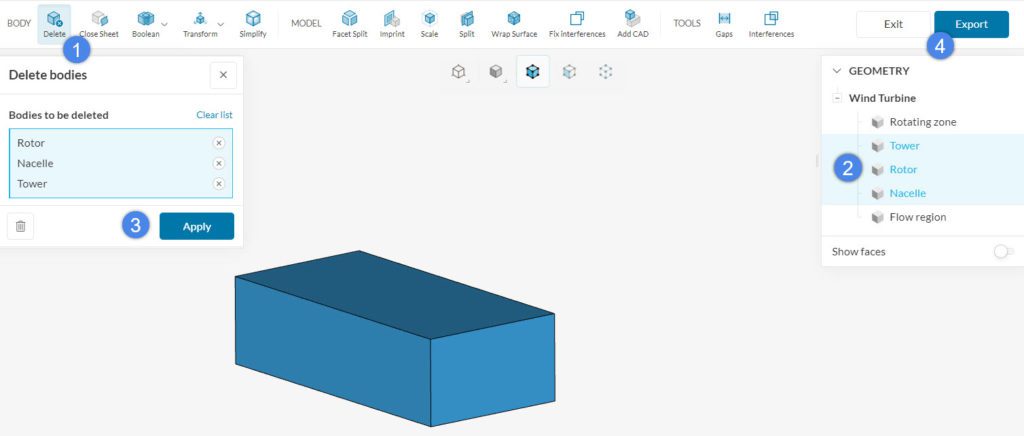Screen dimensions: 1024x436
Task: Remove Nacelle from deletion list
Action: pos(219,163)
